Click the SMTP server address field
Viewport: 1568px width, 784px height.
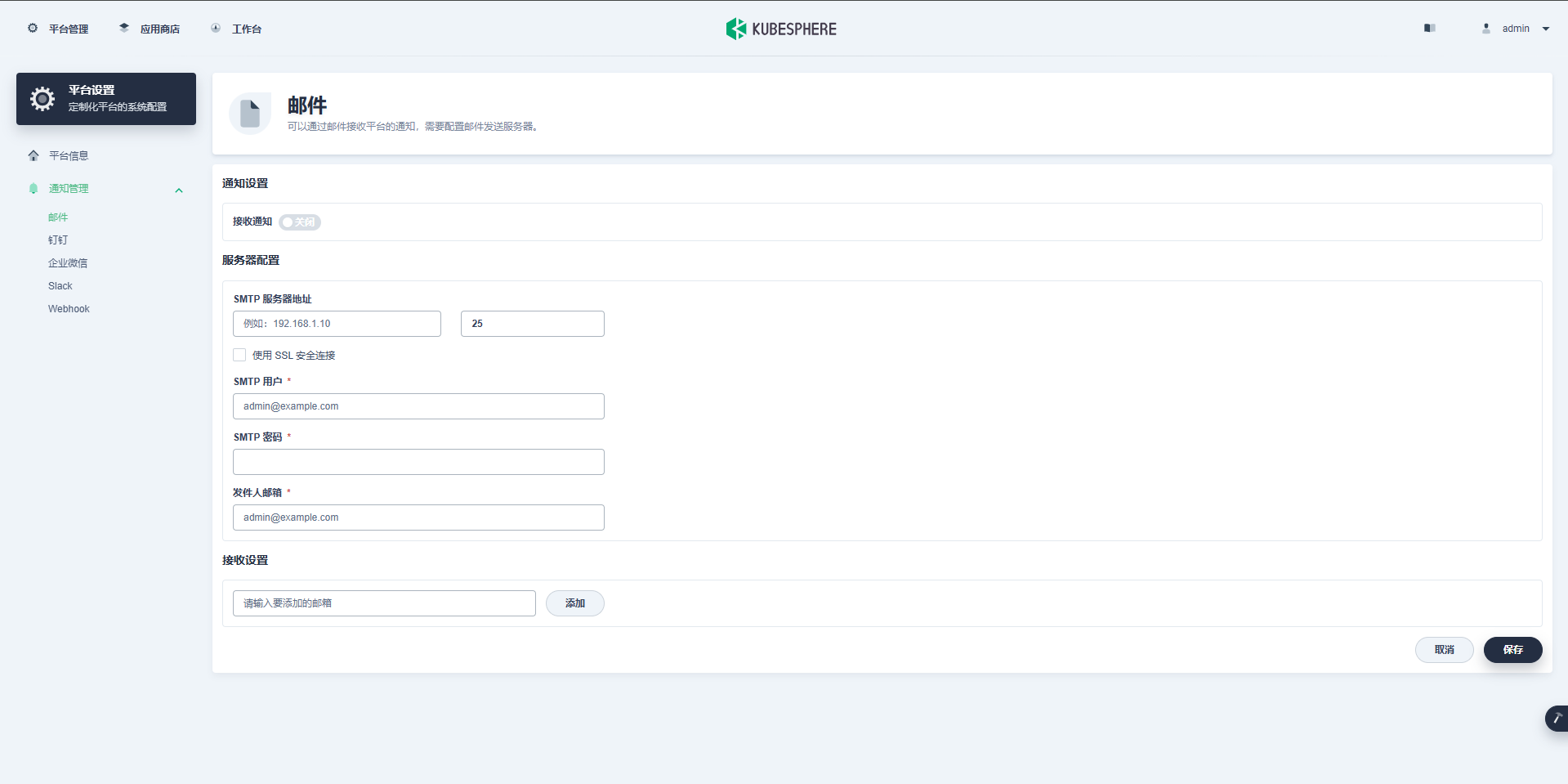pyautogui.click(x=337, y=324)
